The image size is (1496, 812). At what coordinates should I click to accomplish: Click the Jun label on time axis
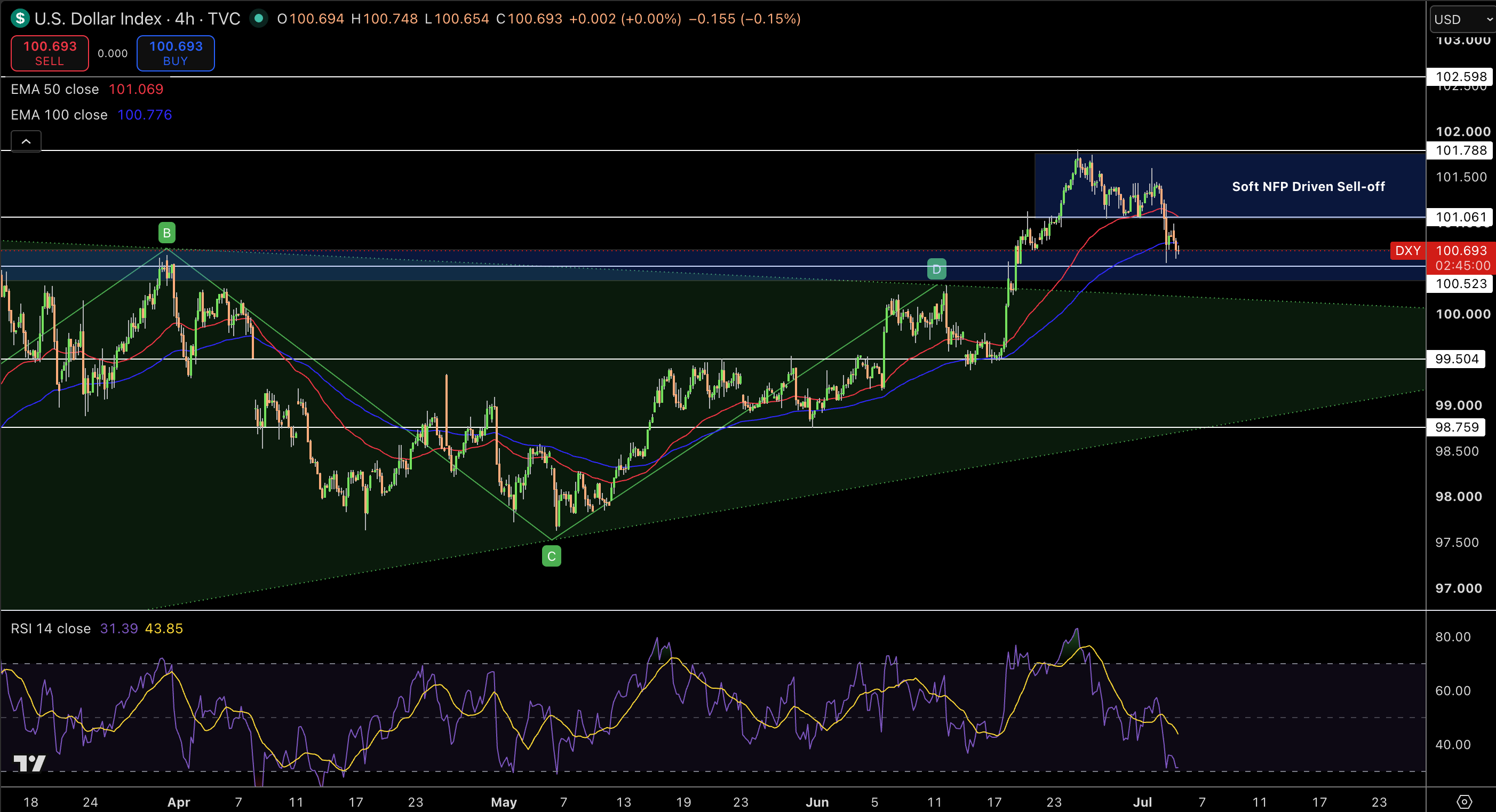(817, 802)
